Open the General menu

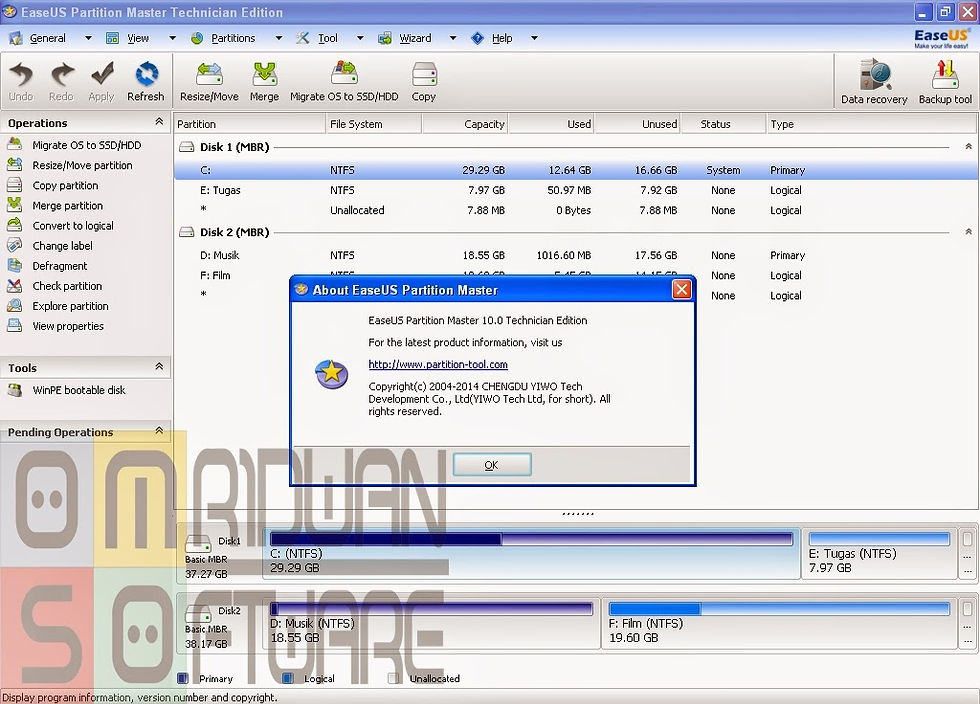tap(48, 38)
